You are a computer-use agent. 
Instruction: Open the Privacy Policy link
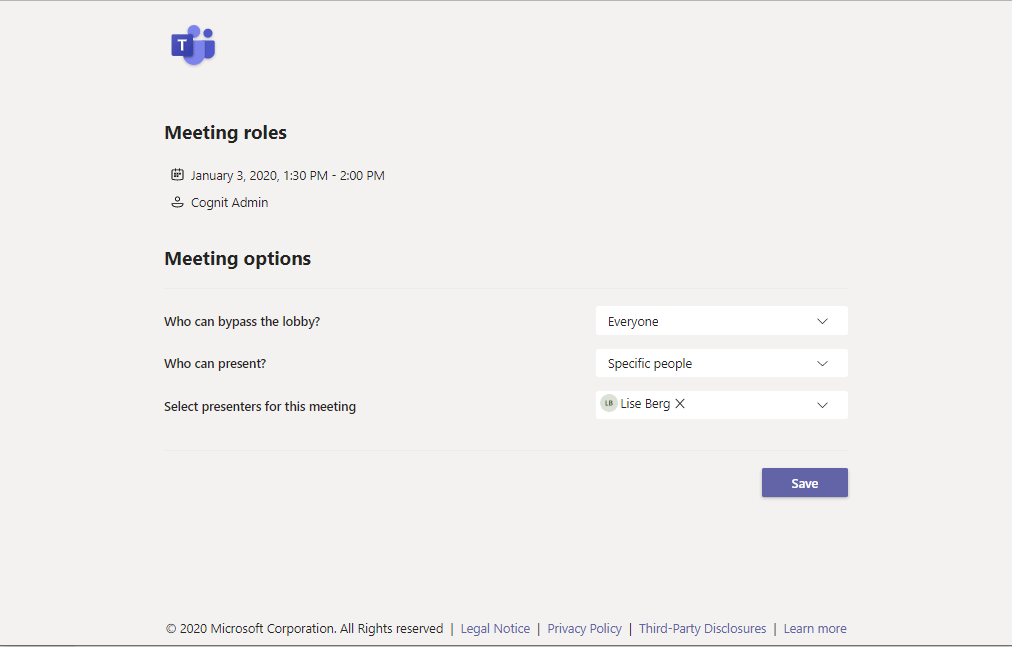click(x=584, y=629)
